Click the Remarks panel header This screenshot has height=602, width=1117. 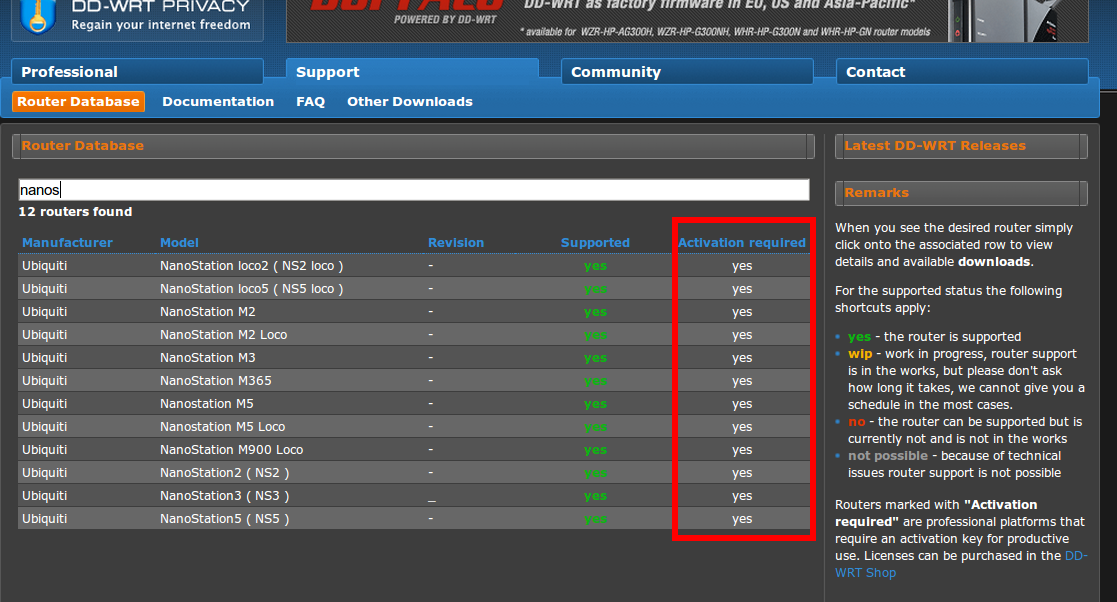click(x=961, y=193)
